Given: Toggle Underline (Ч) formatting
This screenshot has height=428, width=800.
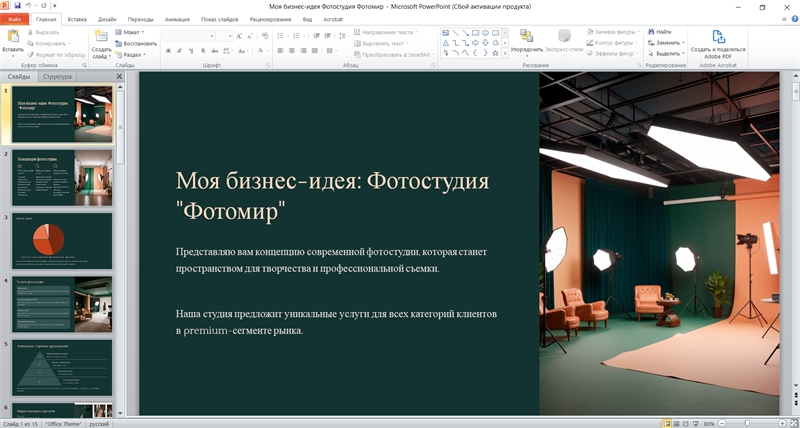Looking at the screenshot, I should click(x=191, y=51).
